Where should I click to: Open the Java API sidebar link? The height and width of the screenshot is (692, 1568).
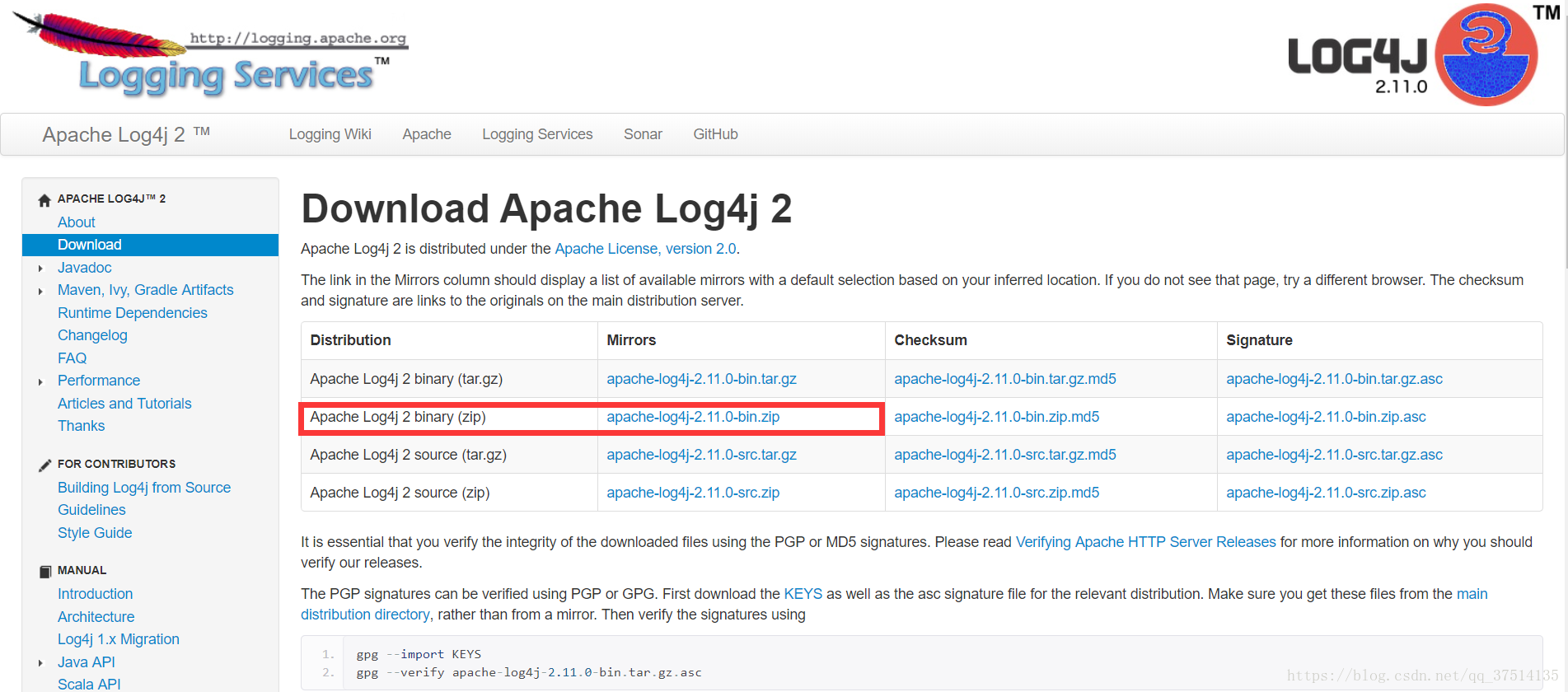click(x=86, y=662)
